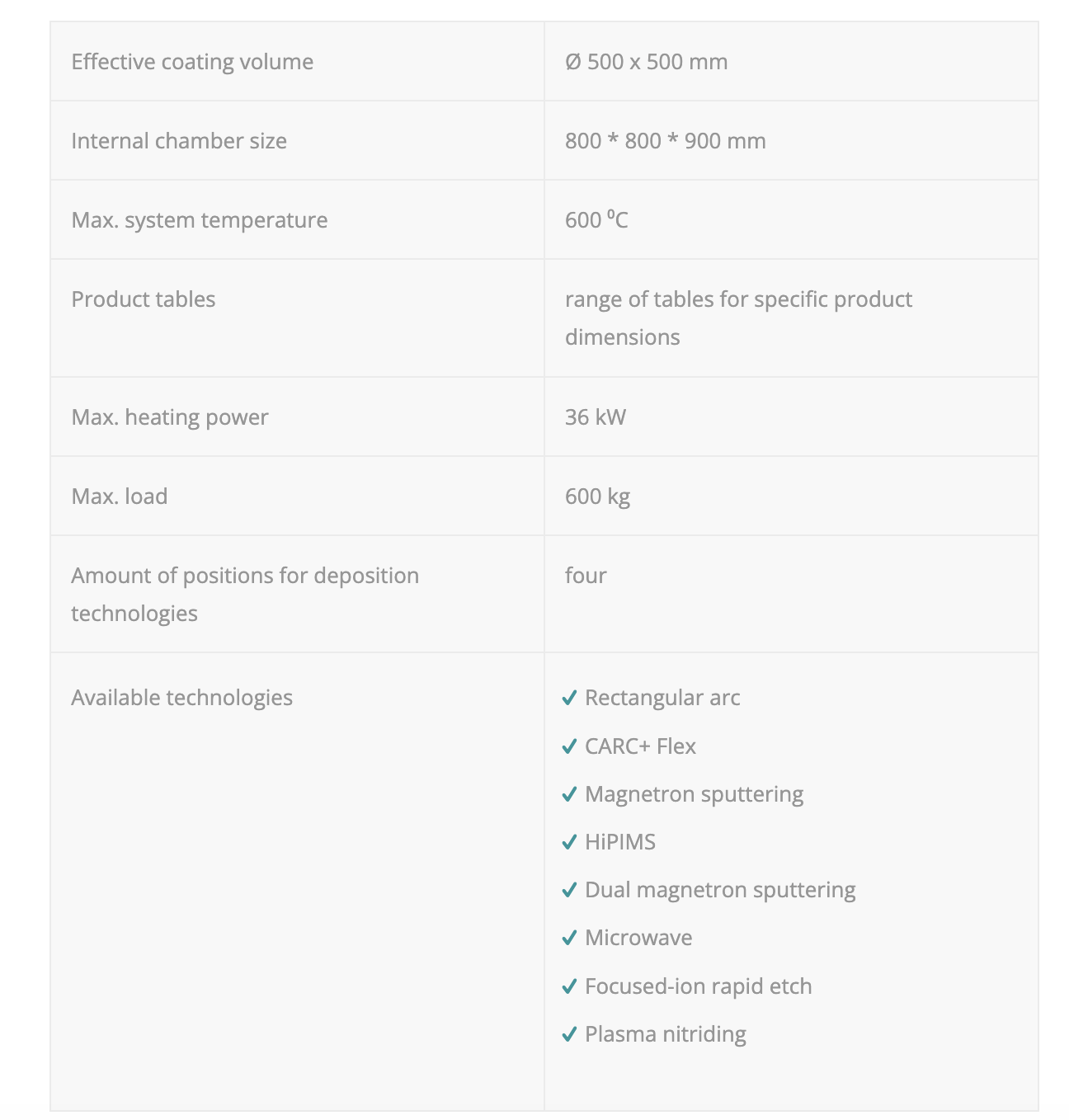Viewport: 1069px width, 1120px height.
Task: Click the 600 kg load value
Action: click(x=597, y=496)
